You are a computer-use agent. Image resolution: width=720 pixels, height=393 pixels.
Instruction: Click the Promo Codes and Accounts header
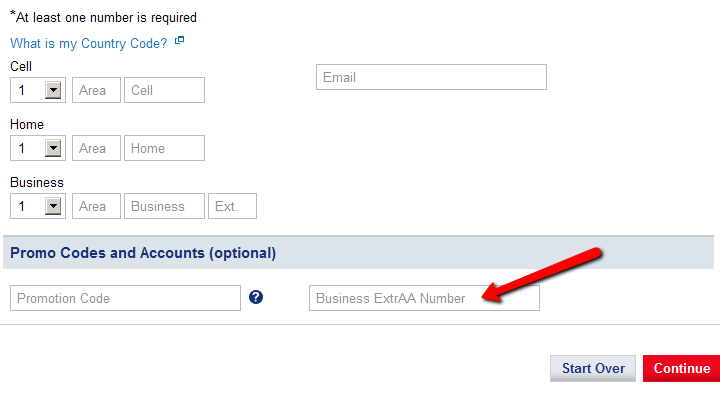click(x=143, y=253)
